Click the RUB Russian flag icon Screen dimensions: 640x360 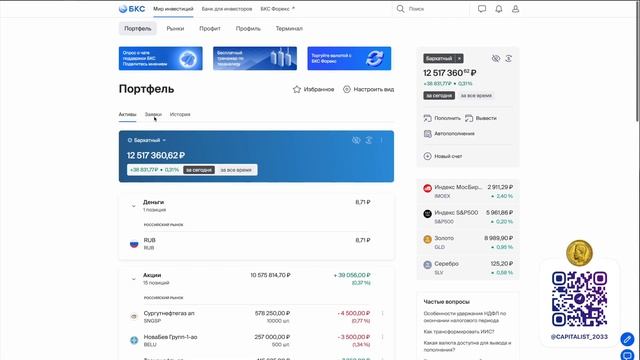(134, 244)
